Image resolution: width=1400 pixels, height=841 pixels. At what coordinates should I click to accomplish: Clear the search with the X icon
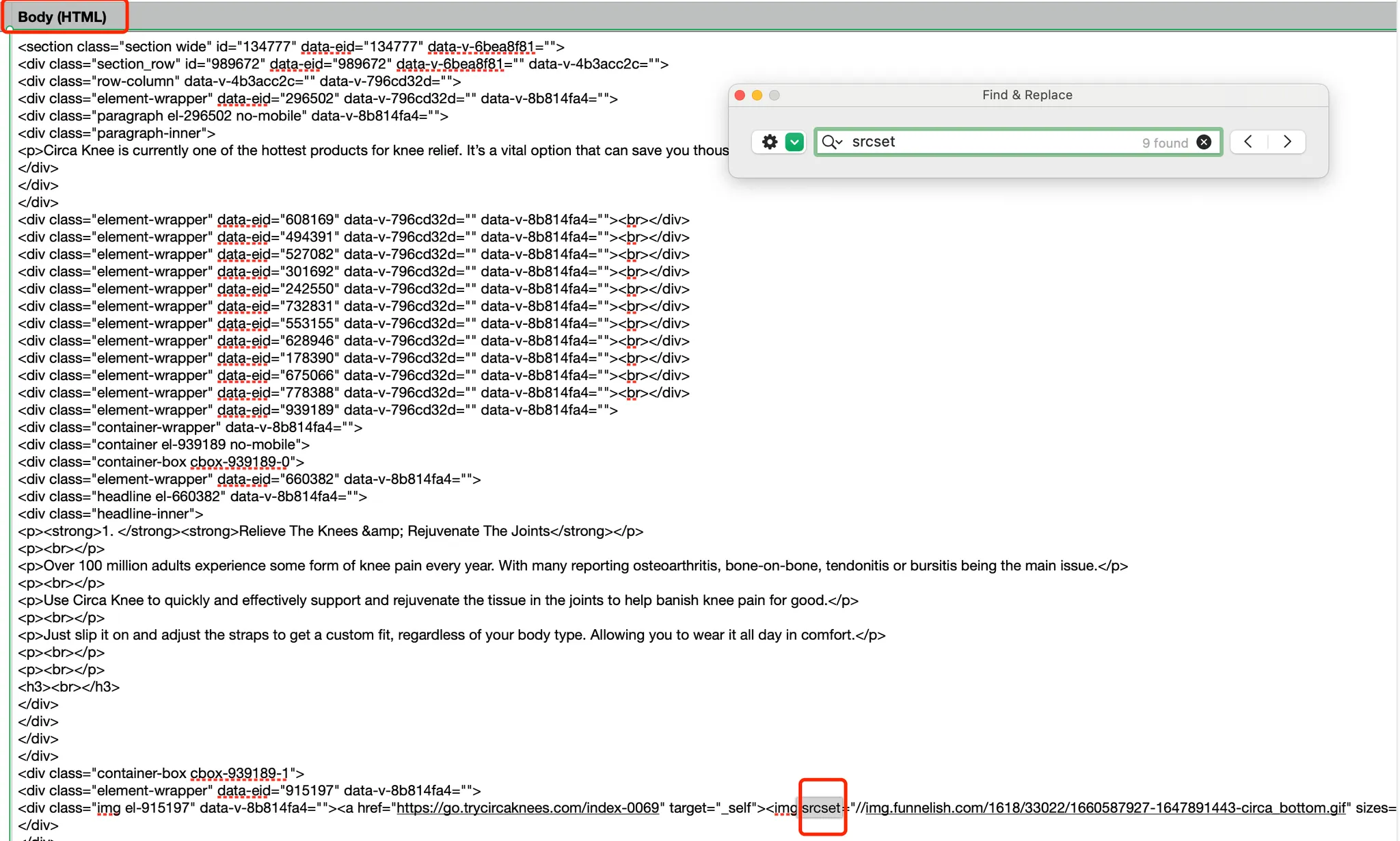point(1202,142)
